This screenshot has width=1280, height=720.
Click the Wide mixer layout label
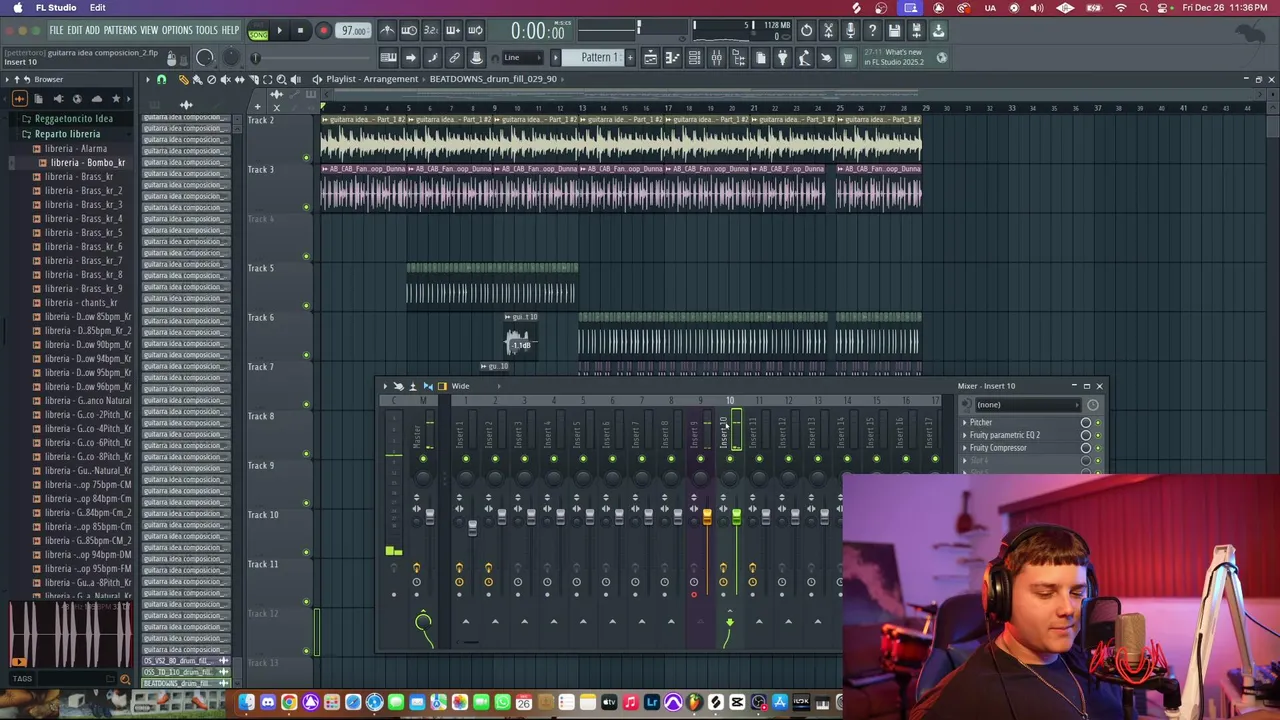pos(460,386)
